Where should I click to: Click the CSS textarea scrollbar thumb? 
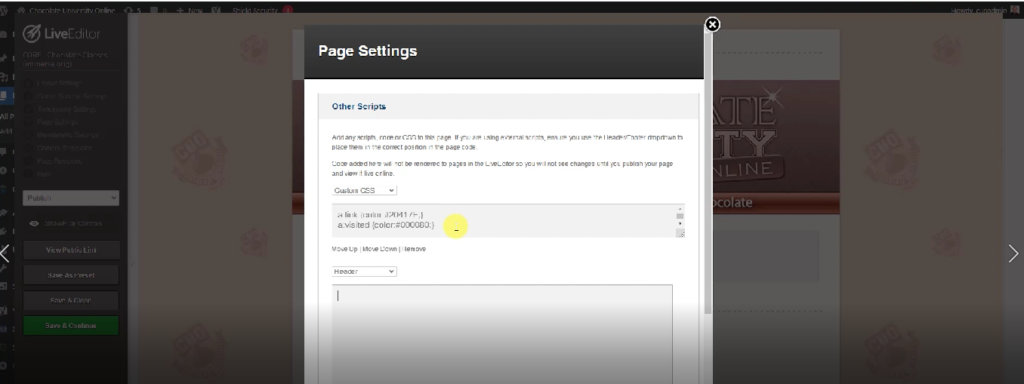[680, 216]
